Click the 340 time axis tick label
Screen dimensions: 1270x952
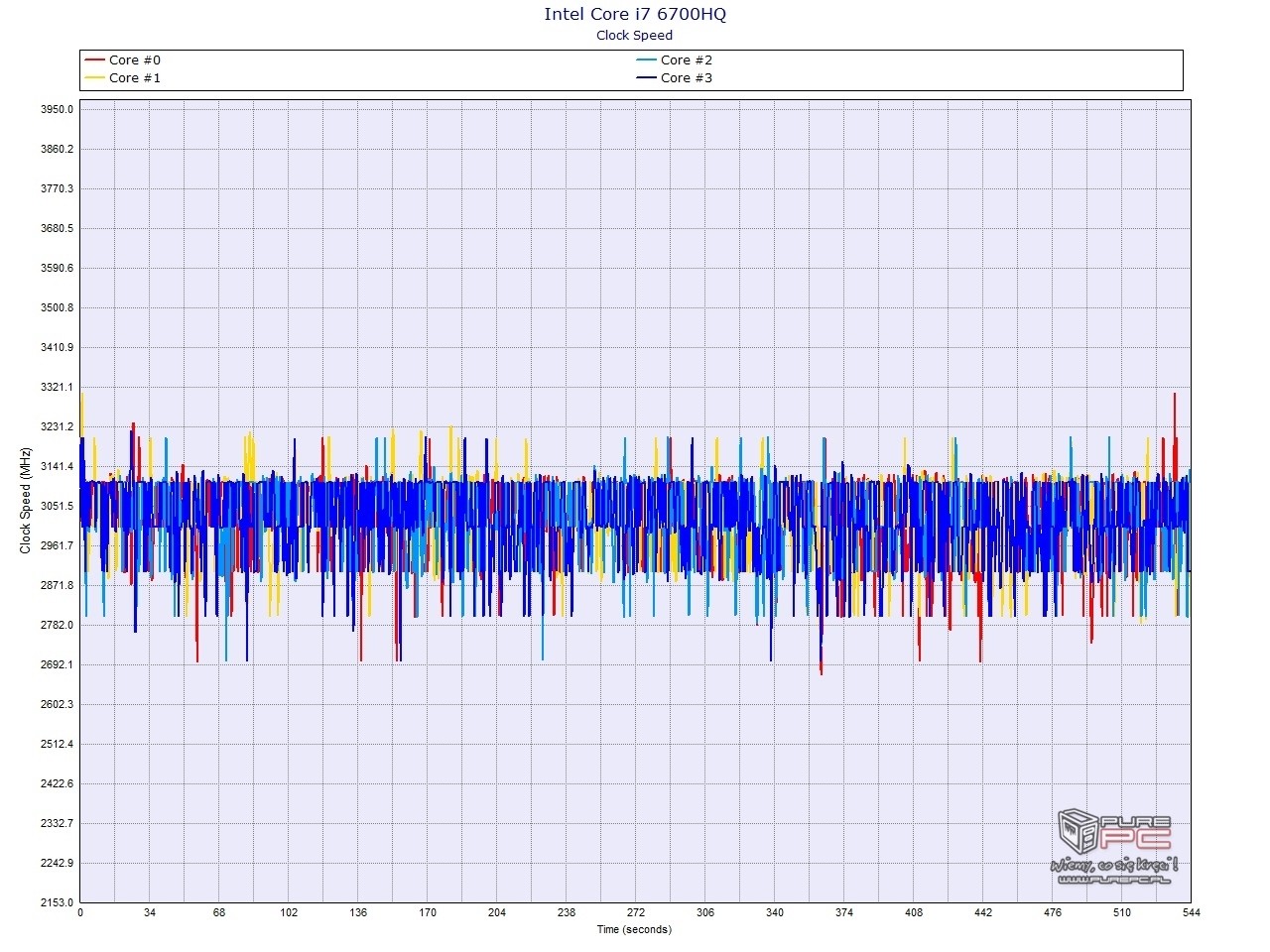click(775, 913)
